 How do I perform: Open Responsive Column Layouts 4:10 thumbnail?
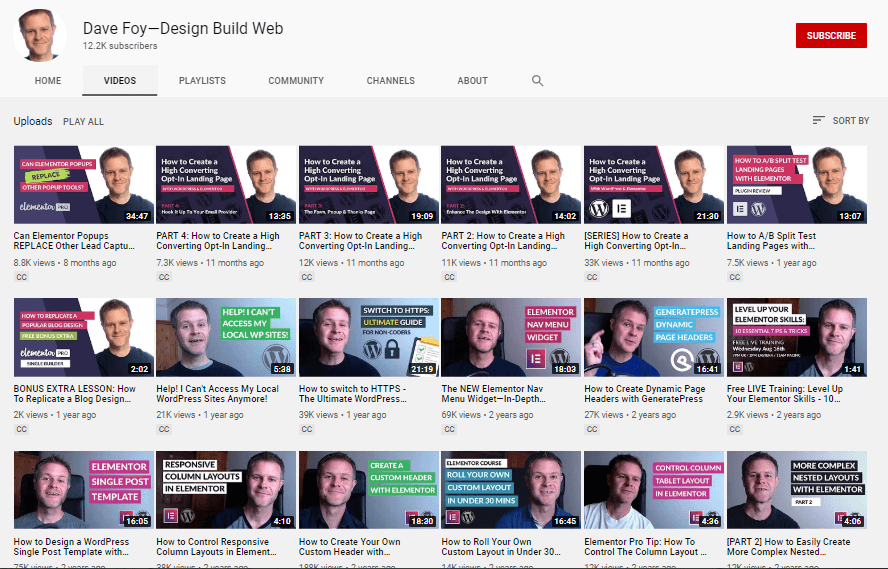(x=226, y=490)
